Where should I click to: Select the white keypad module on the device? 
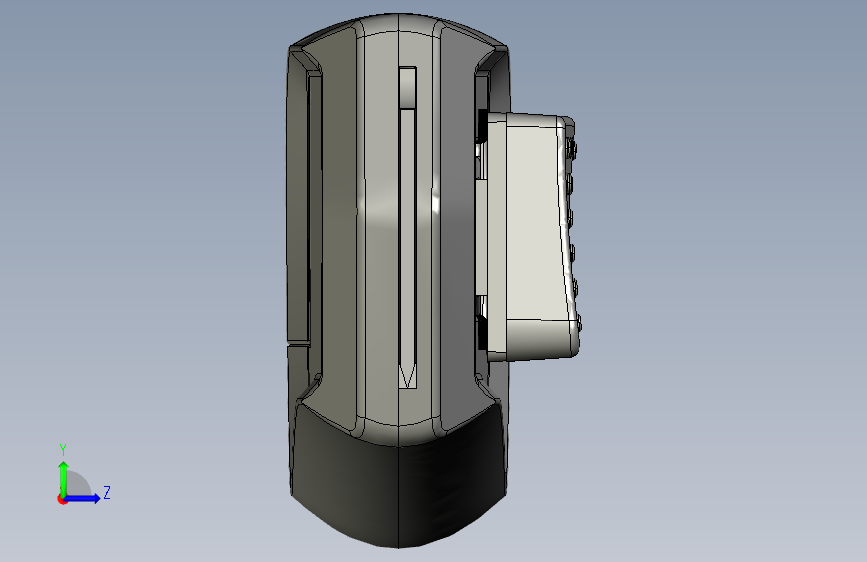(532, 238)
